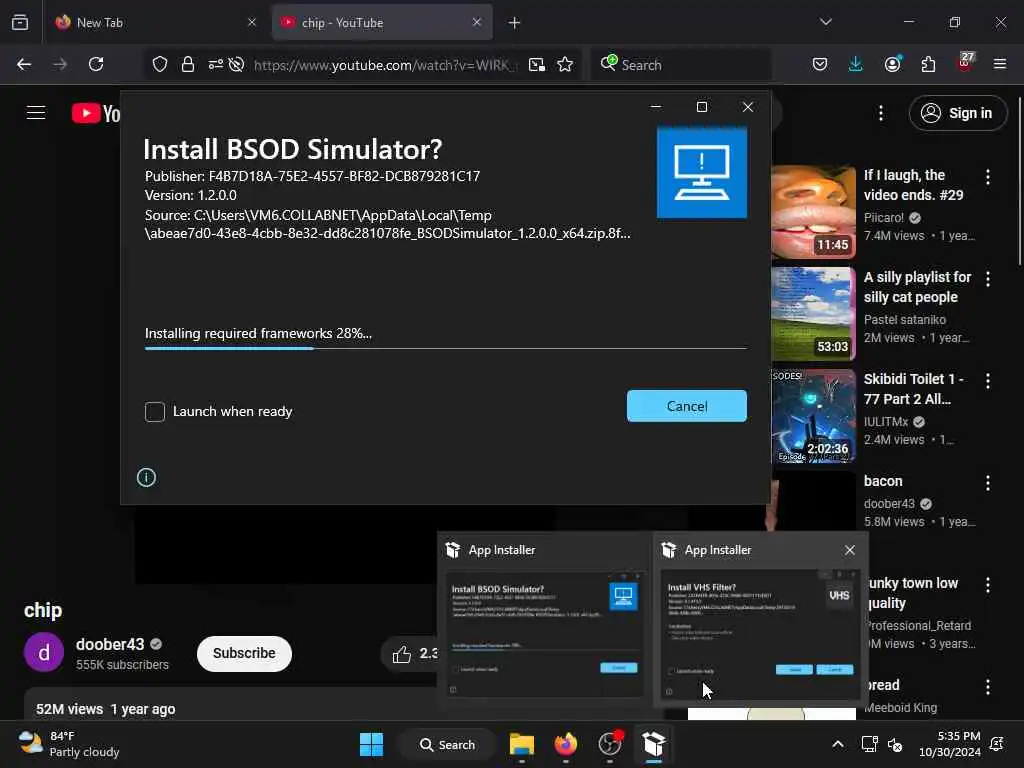Open more options for silly cat playlist
Screen dimensions: 1024x768
987,279
